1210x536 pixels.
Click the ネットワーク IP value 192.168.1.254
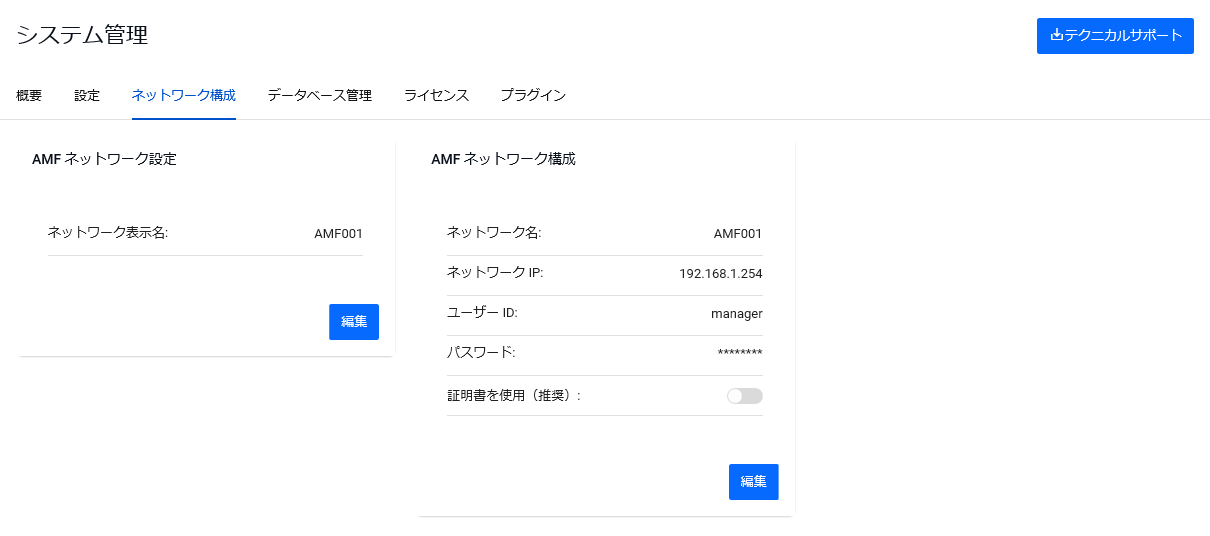point(721,274)
